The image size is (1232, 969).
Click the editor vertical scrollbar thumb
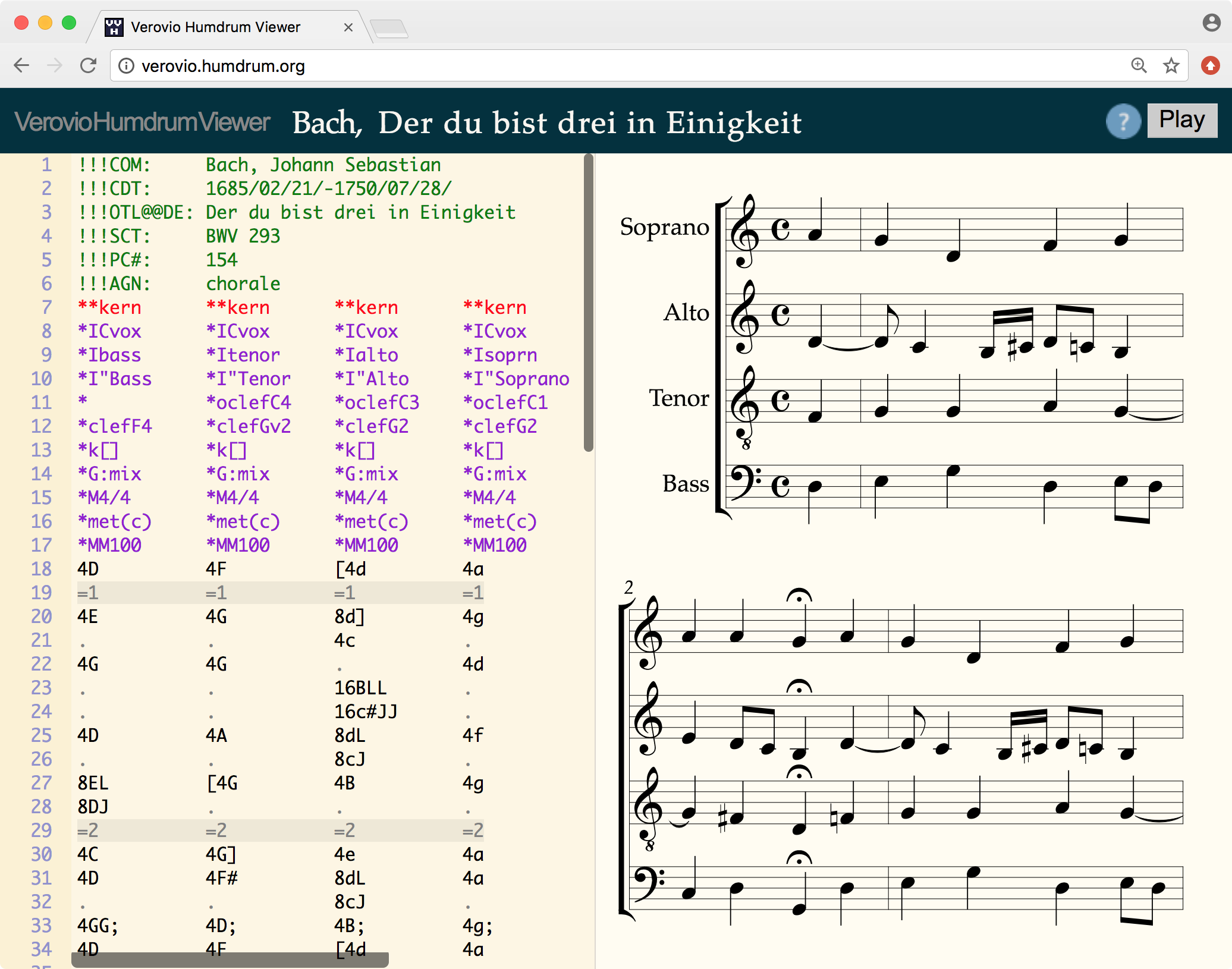(x=589, y=302)
